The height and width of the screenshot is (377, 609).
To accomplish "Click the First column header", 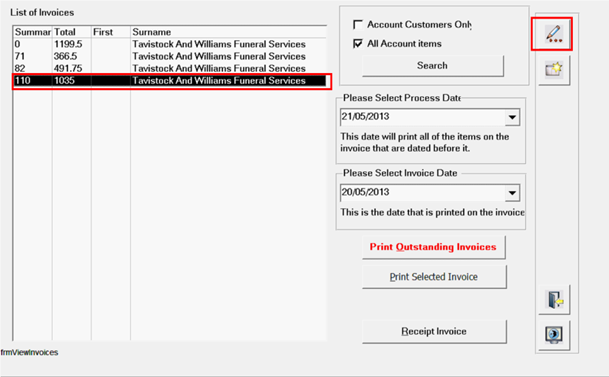I will tap(111, 32).
